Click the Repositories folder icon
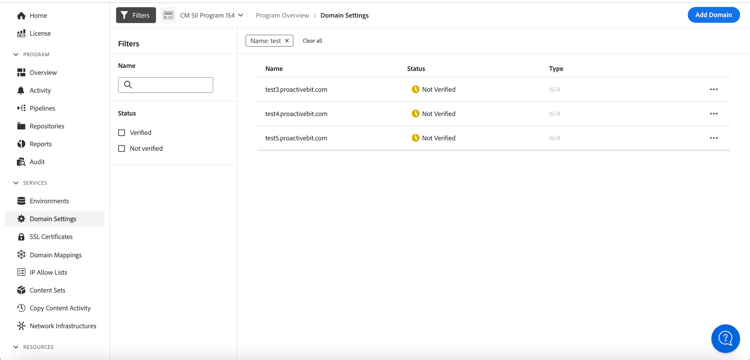This screenshot has height=360, width=750. (x=21, y=126)
